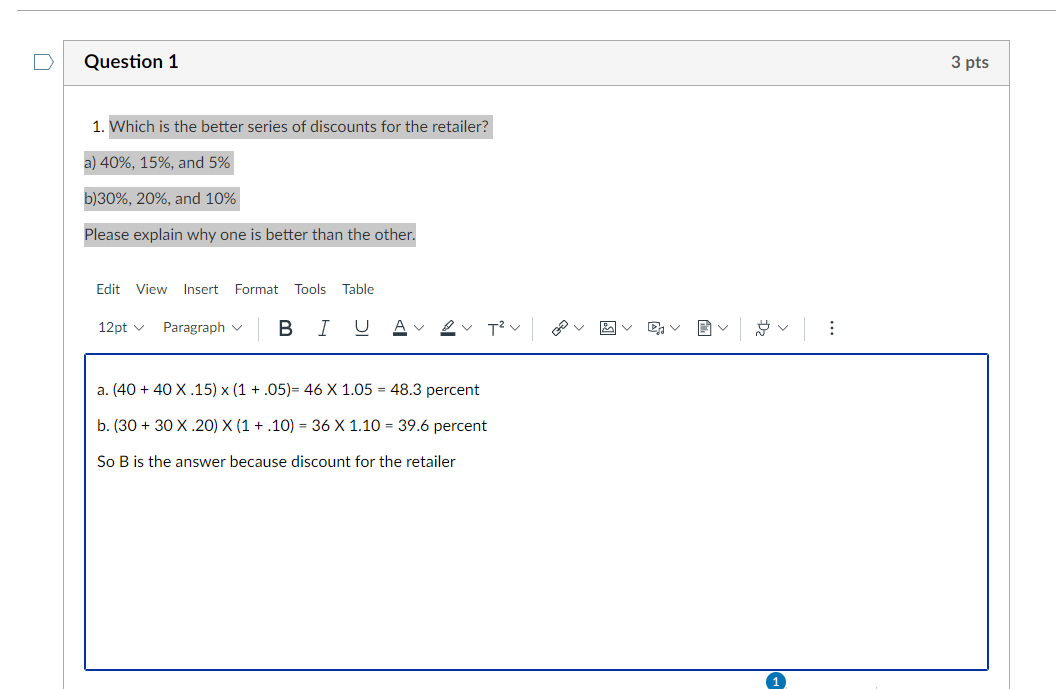Click the line starting "b. (30 + 30 X .20)"
Screen dimensions: 1061x689
coord(292,426)
